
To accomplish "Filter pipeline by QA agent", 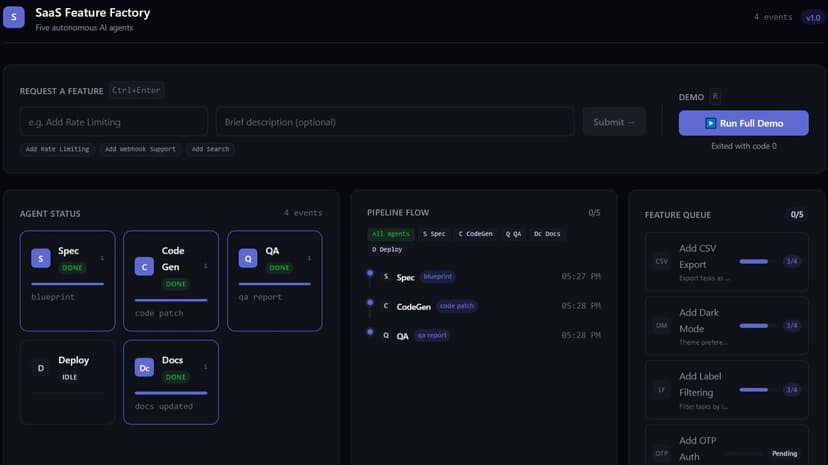I will 513,234.
